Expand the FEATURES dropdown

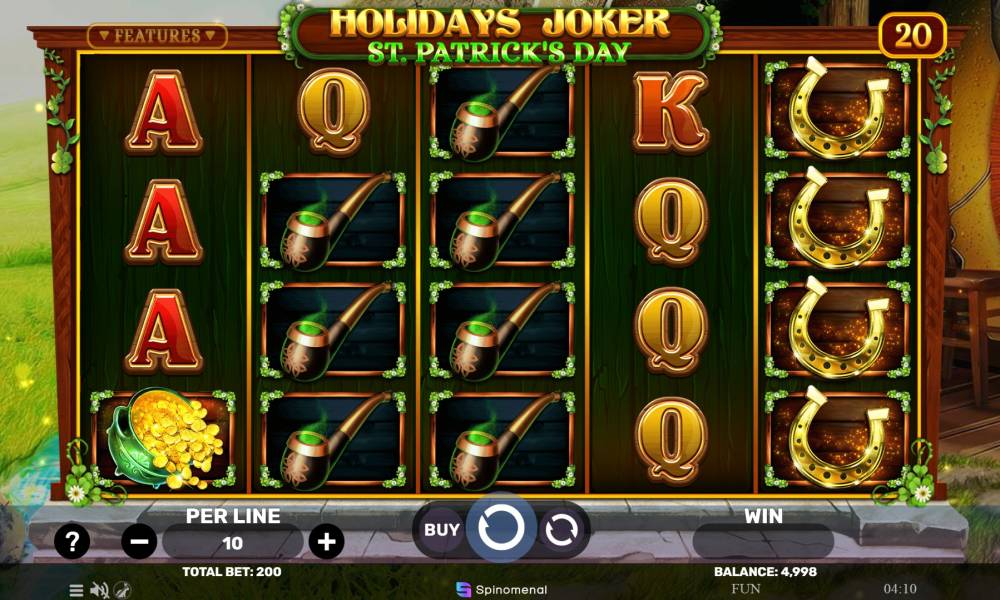coord(157,36)
